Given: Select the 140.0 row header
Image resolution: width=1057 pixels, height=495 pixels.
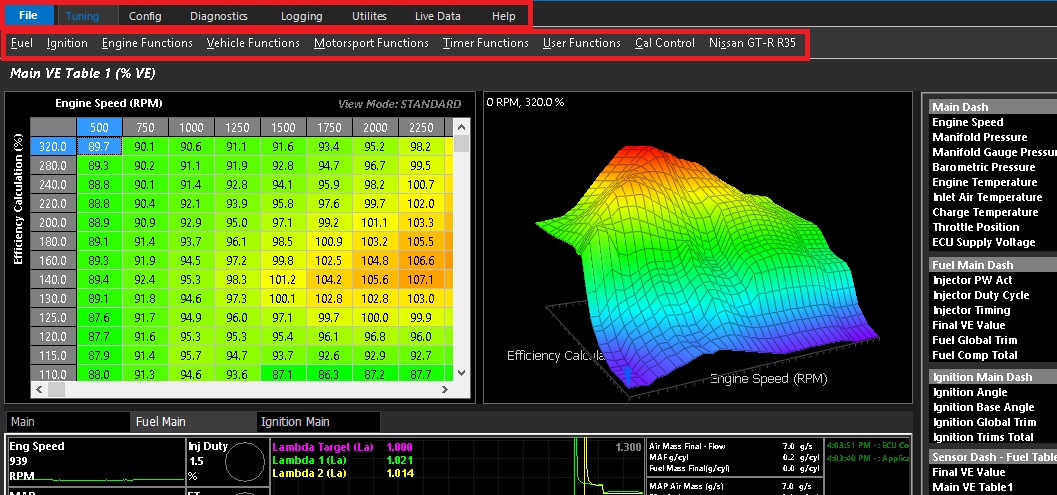Looking at the screenshot, I should (53, 279).
